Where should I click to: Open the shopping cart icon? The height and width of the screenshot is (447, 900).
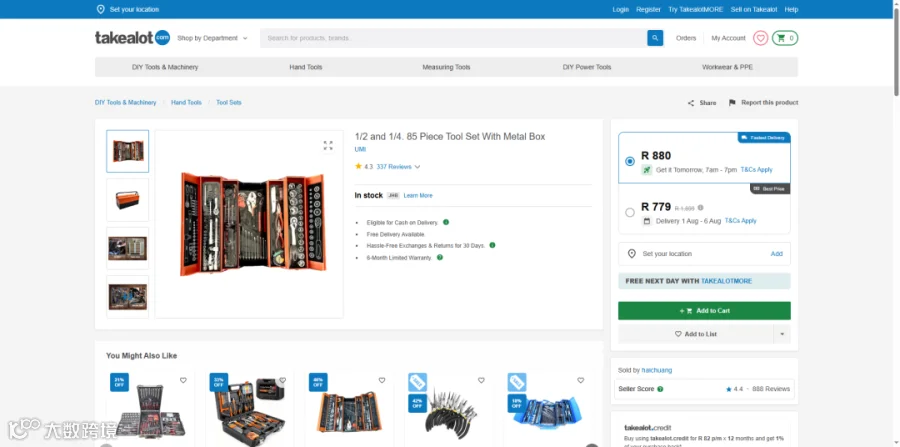tap(785, 38)
